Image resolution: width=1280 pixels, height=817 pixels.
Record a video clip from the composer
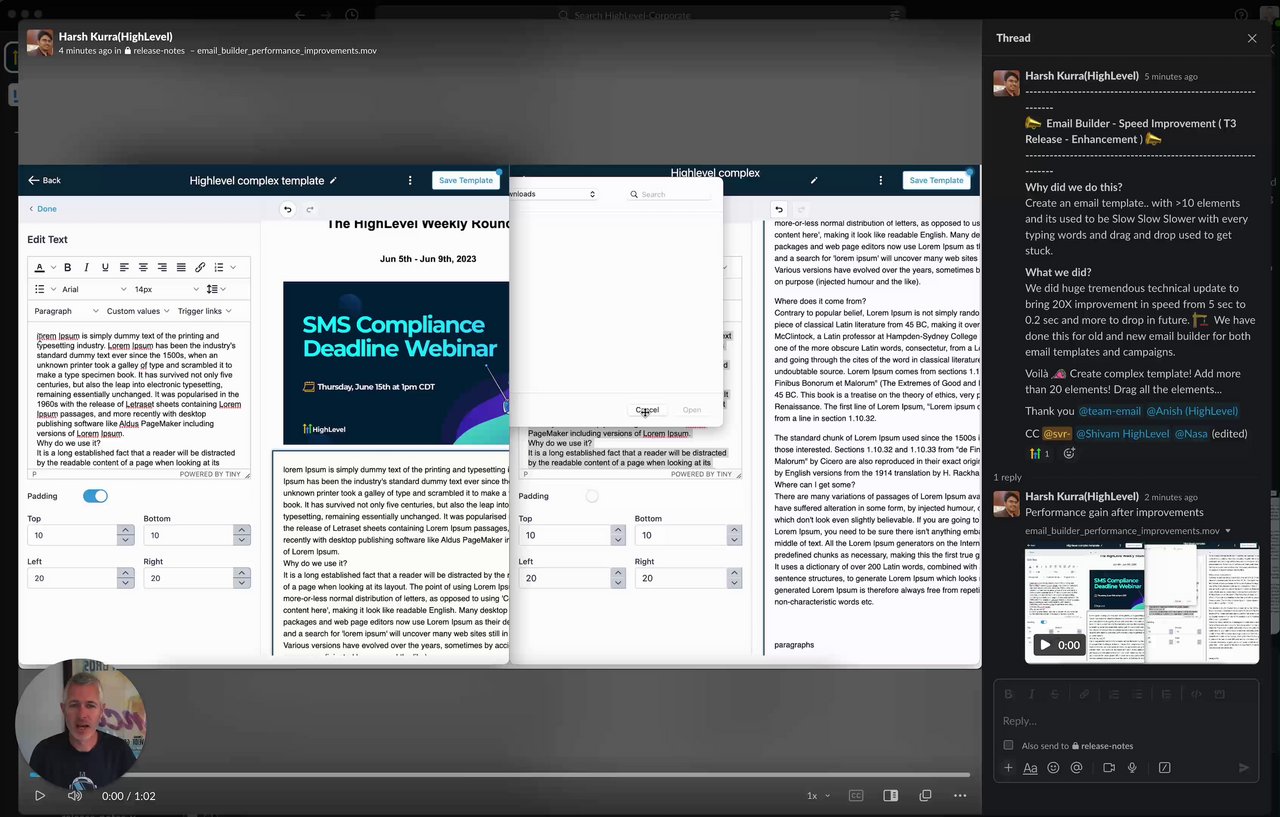pos(1109,768)
